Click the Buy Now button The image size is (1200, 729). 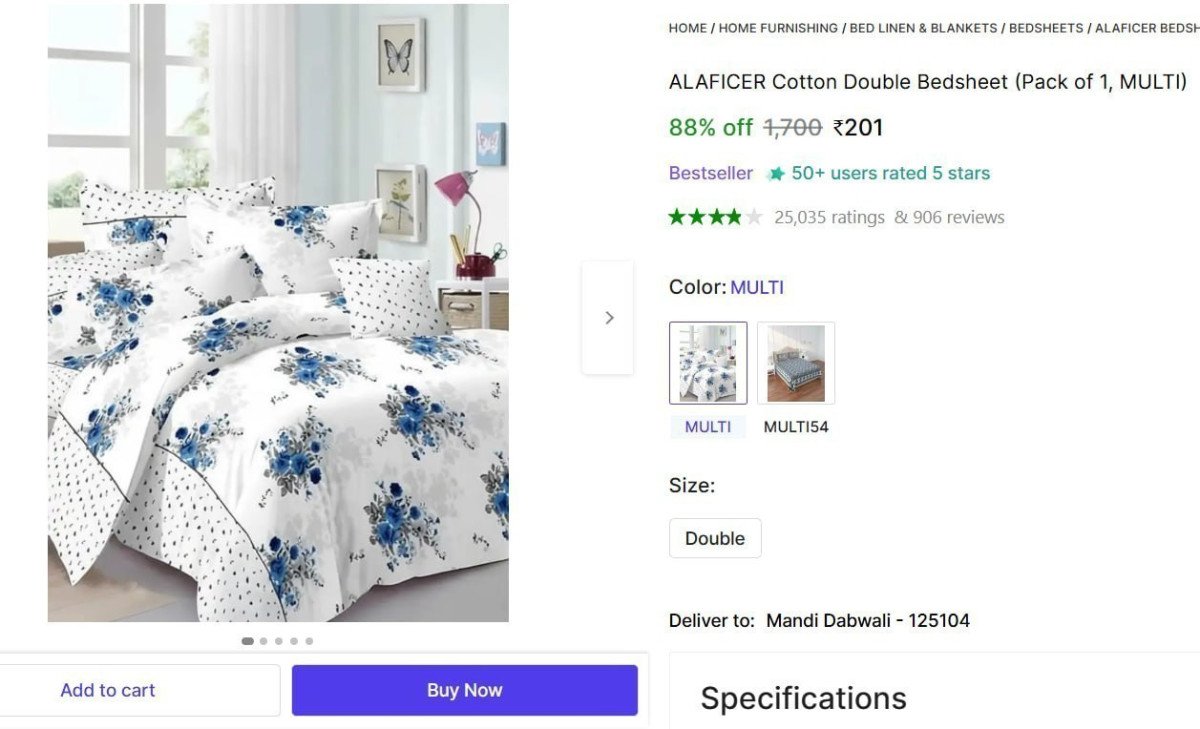(464, 690)
